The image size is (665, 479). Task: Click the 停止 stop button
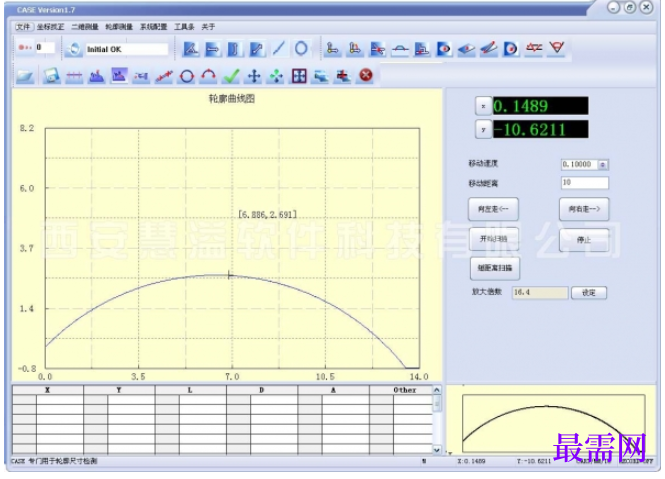coord(584,240)
